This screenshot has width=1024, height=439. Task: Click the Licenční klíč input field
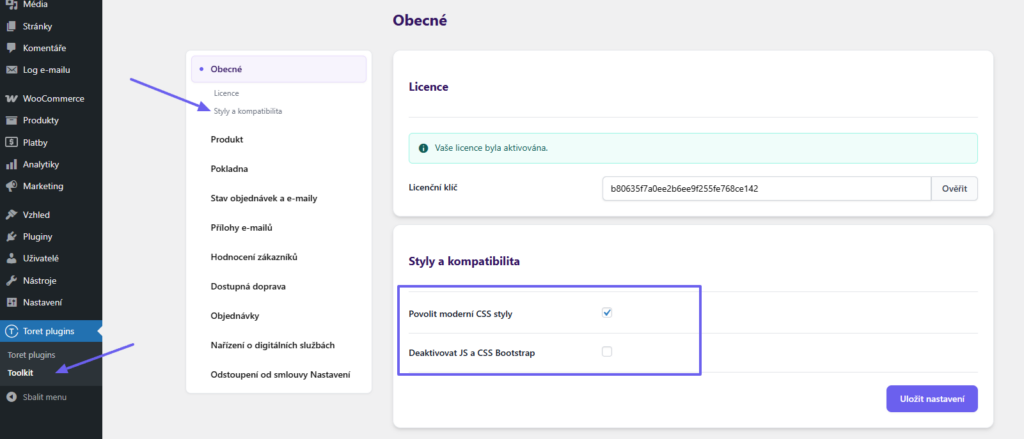tap(767, 189)
